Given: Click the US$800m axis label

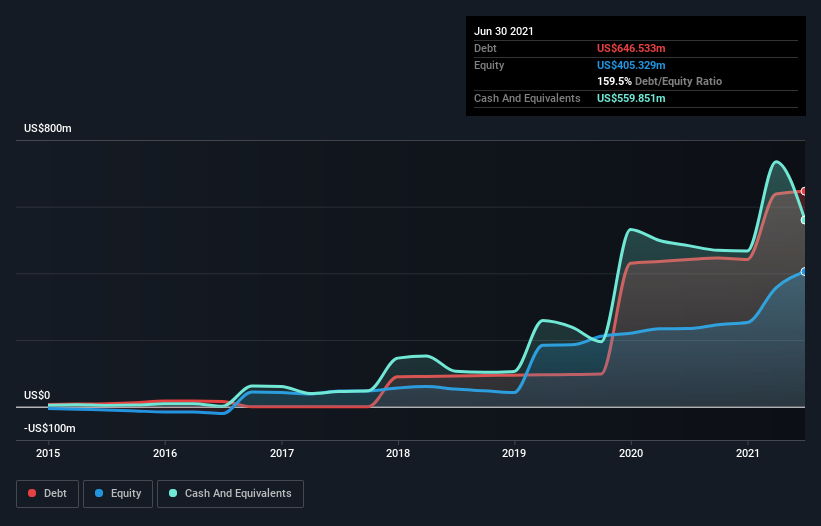Looking at the screenshot, I should tap(48, 128).
